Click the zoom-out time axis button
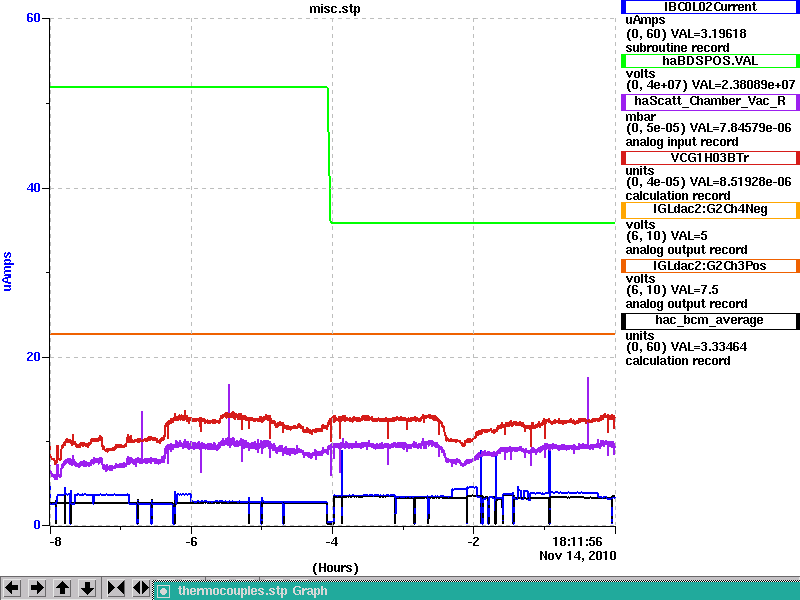 click(141, 588)
